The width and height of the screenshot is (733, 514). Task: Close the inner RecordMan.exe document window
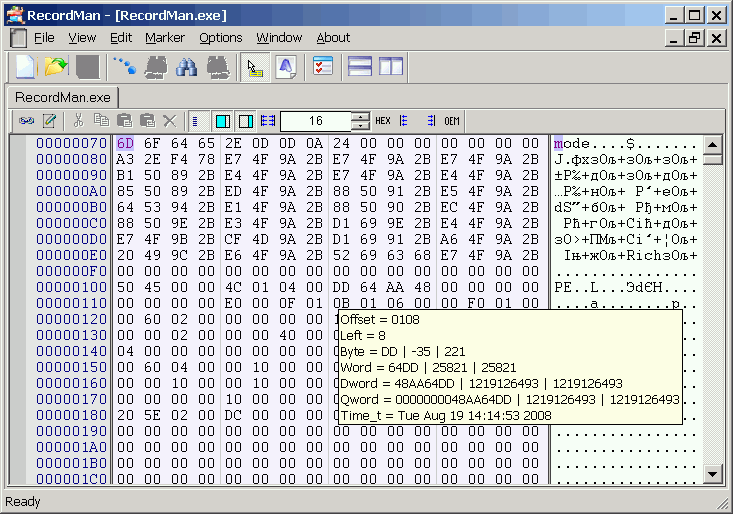coord(716,38)
